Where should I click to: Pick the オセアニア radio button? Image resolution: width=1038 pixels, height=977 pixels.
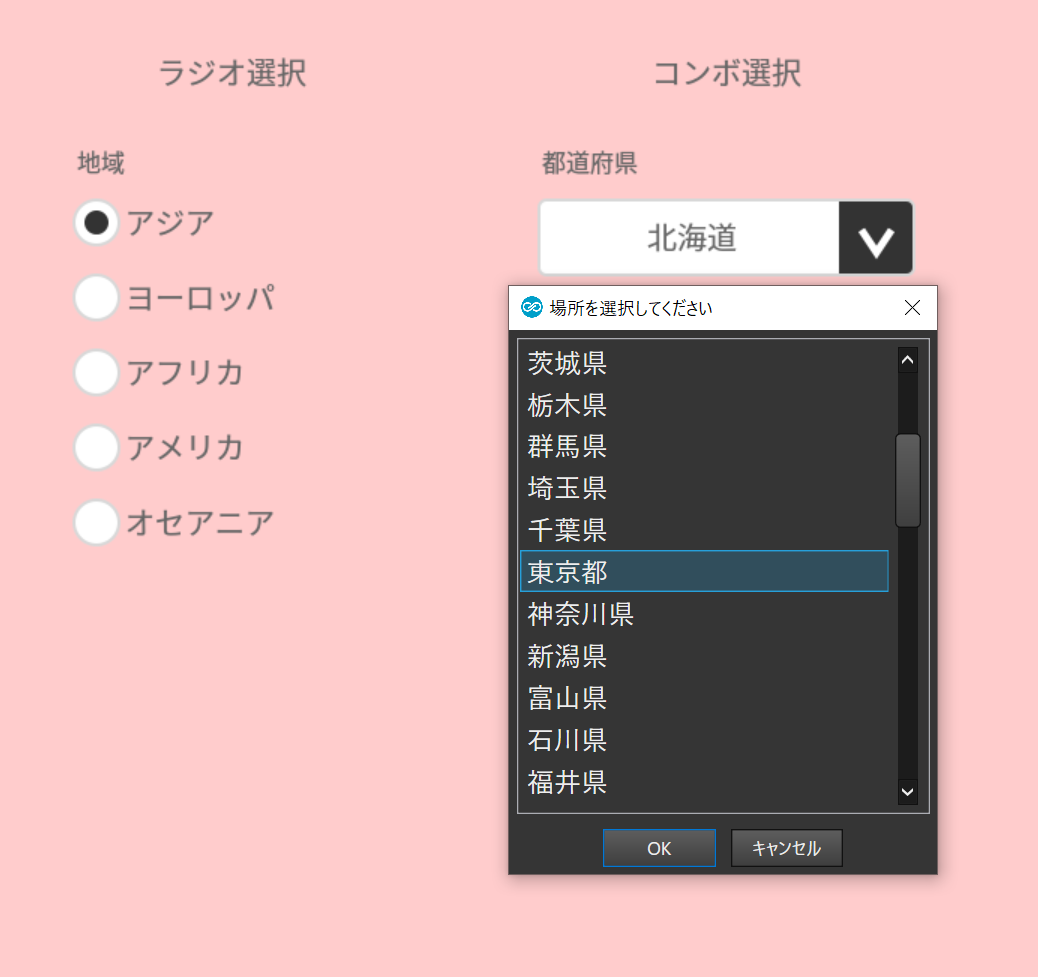click(97, 522)
